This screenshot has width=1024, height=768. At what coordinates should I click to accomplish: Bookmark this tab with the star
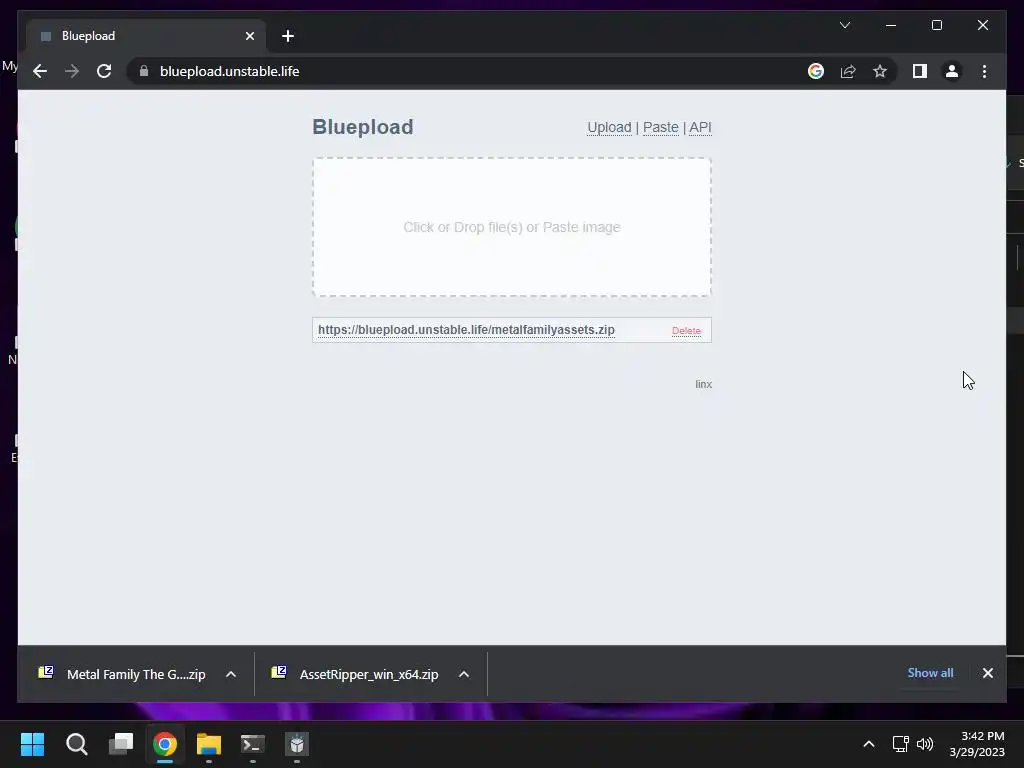pos(880,71)
